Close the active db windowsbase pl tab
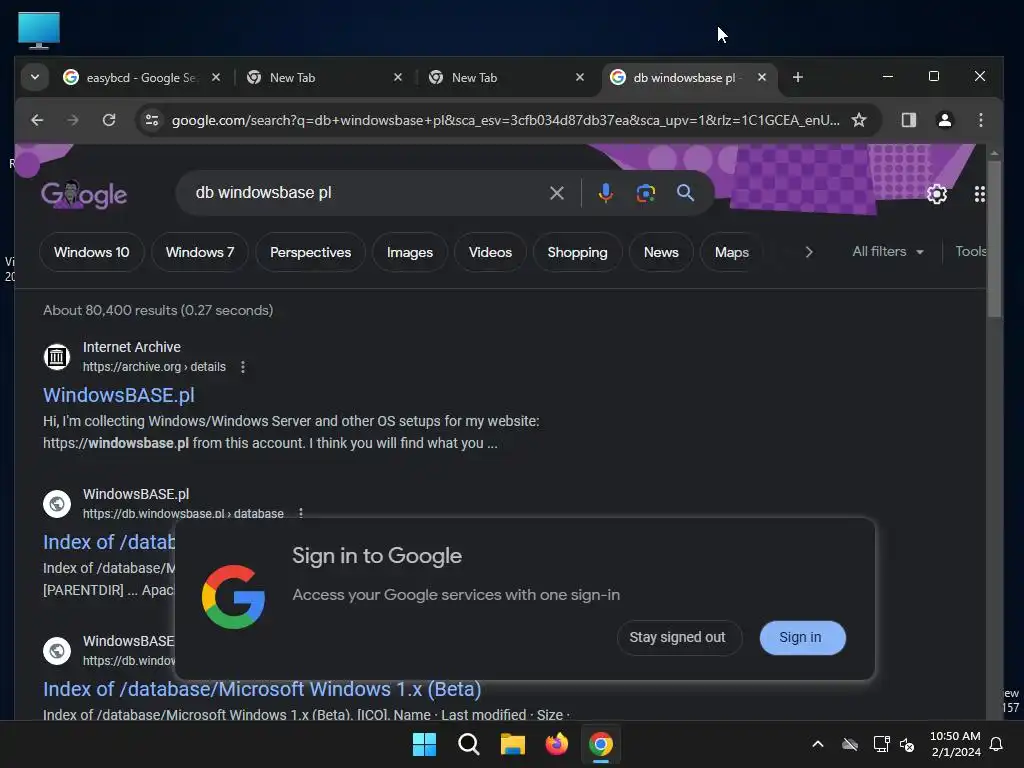Image resolution: width=1024 pixels, height=768 pixels. tap(761, 77)
